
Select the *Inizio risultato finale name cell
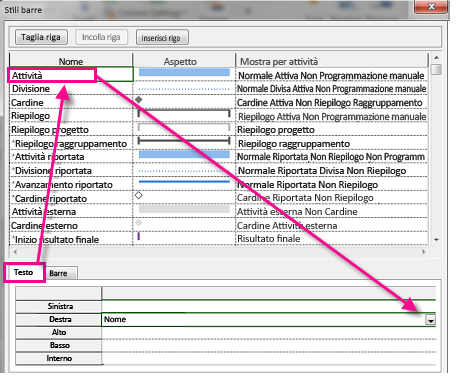(x=71, y=239)
